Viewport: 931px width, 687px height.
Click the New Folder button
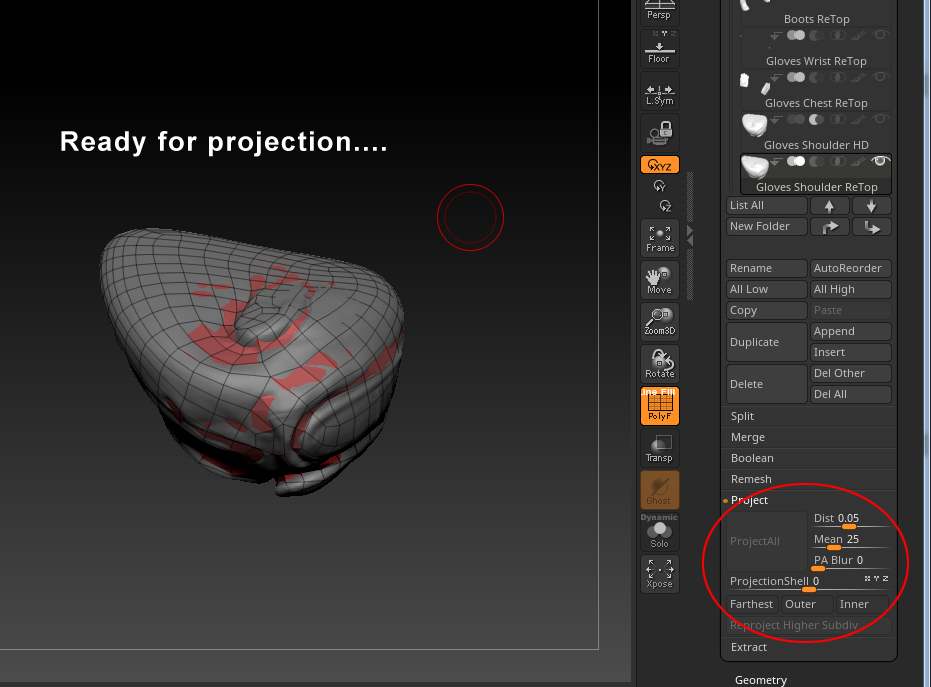tap(767, 226)
